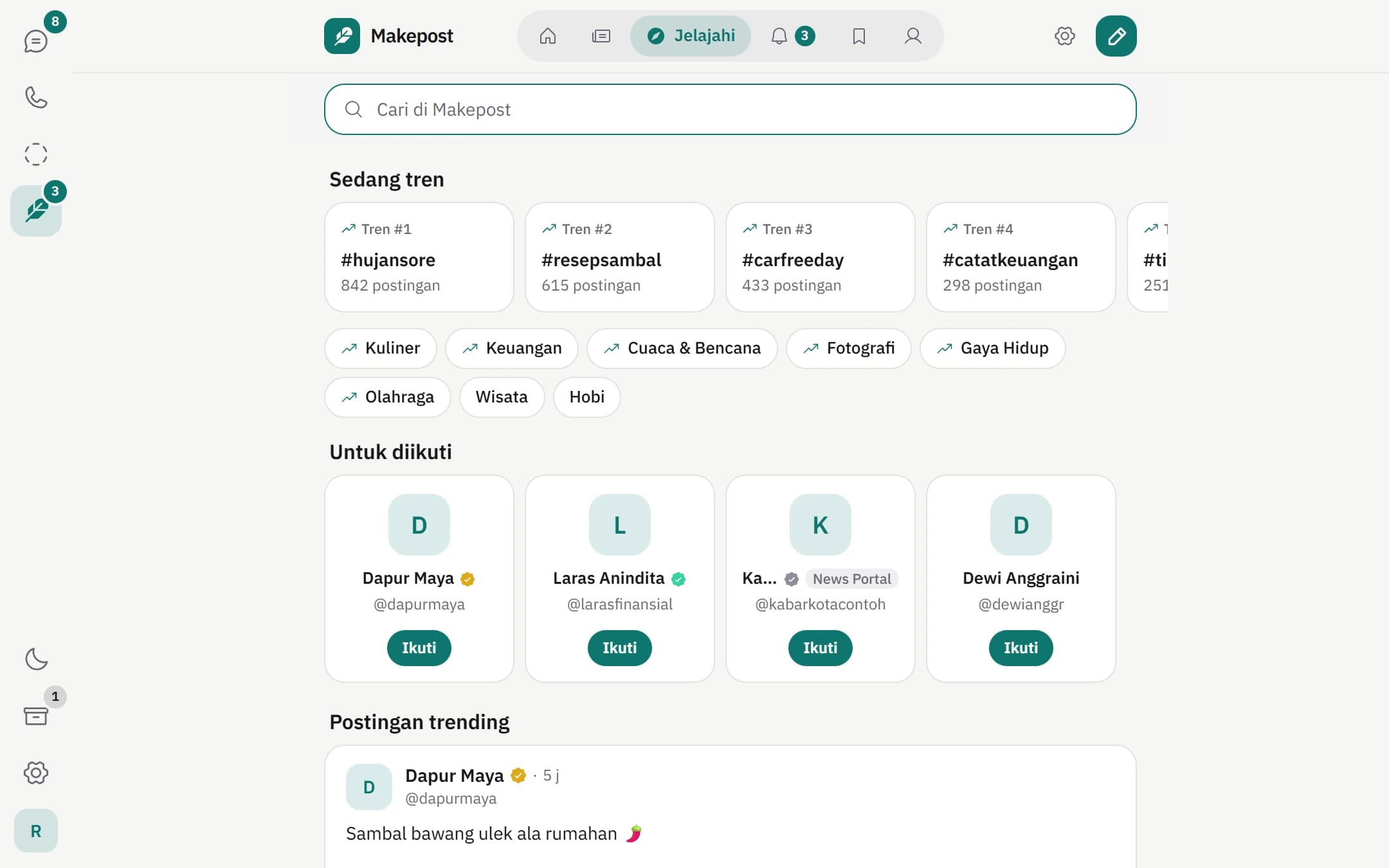Select the Kuliner category chip
Screen dimensions: 1389x868
pyautogui.click(x=381, y=348)
